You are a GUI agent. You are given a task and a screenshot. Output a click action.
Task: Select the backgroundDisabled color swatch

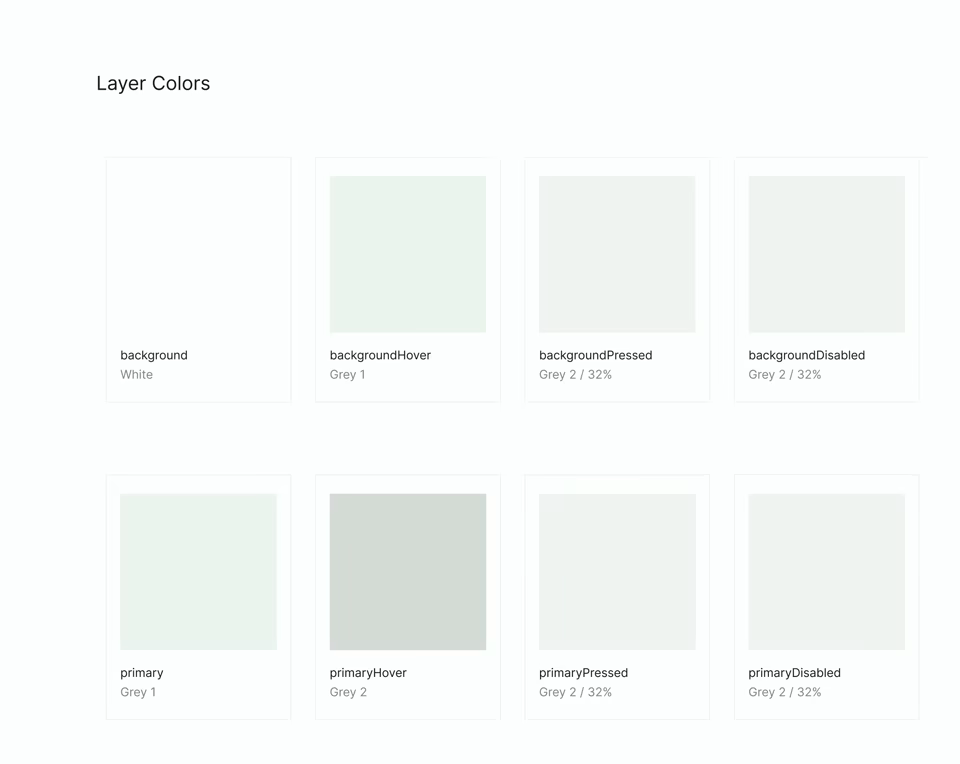coord(827,254)
